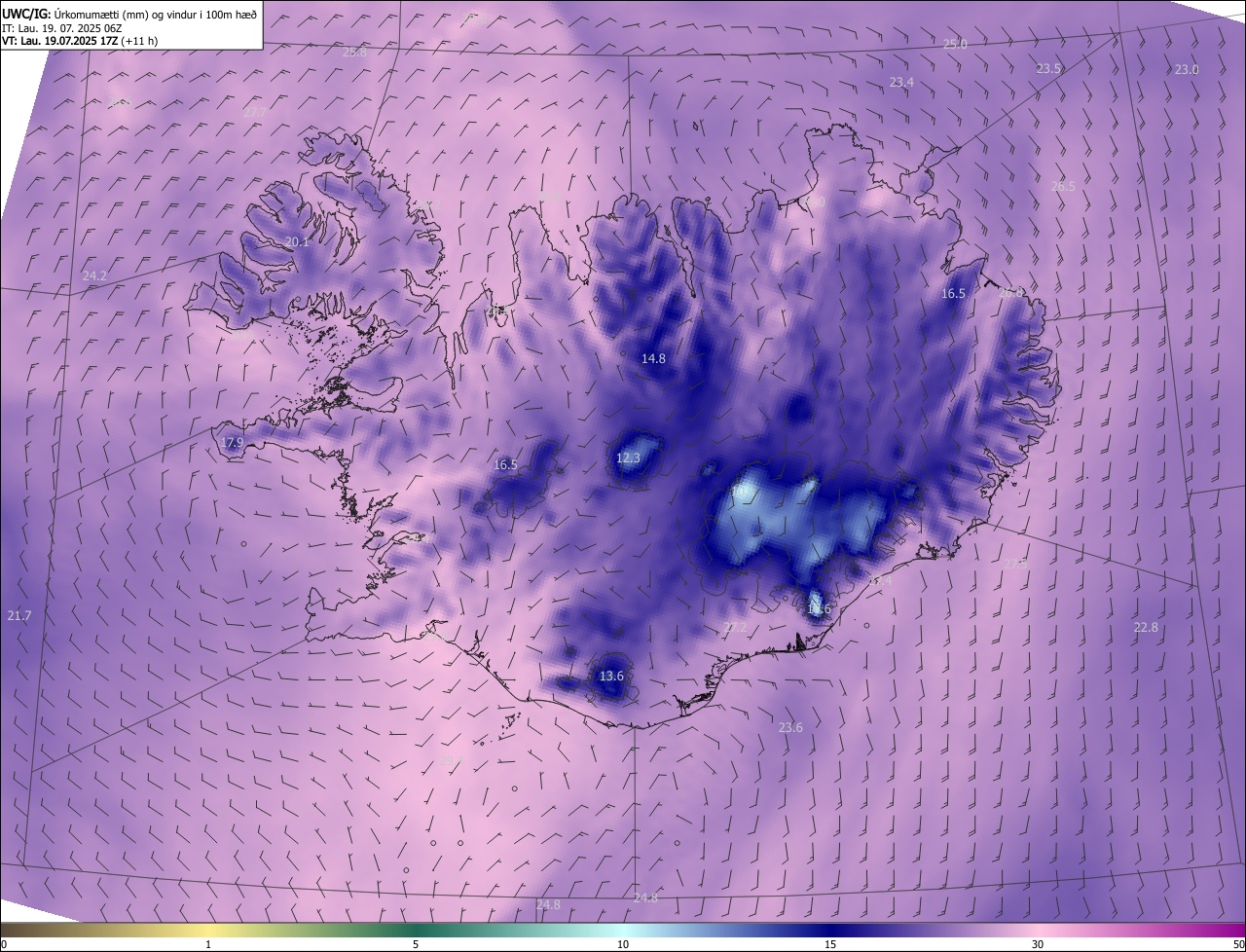
Task: Click the colorbar tick label 15
Action: click(830, 944)
